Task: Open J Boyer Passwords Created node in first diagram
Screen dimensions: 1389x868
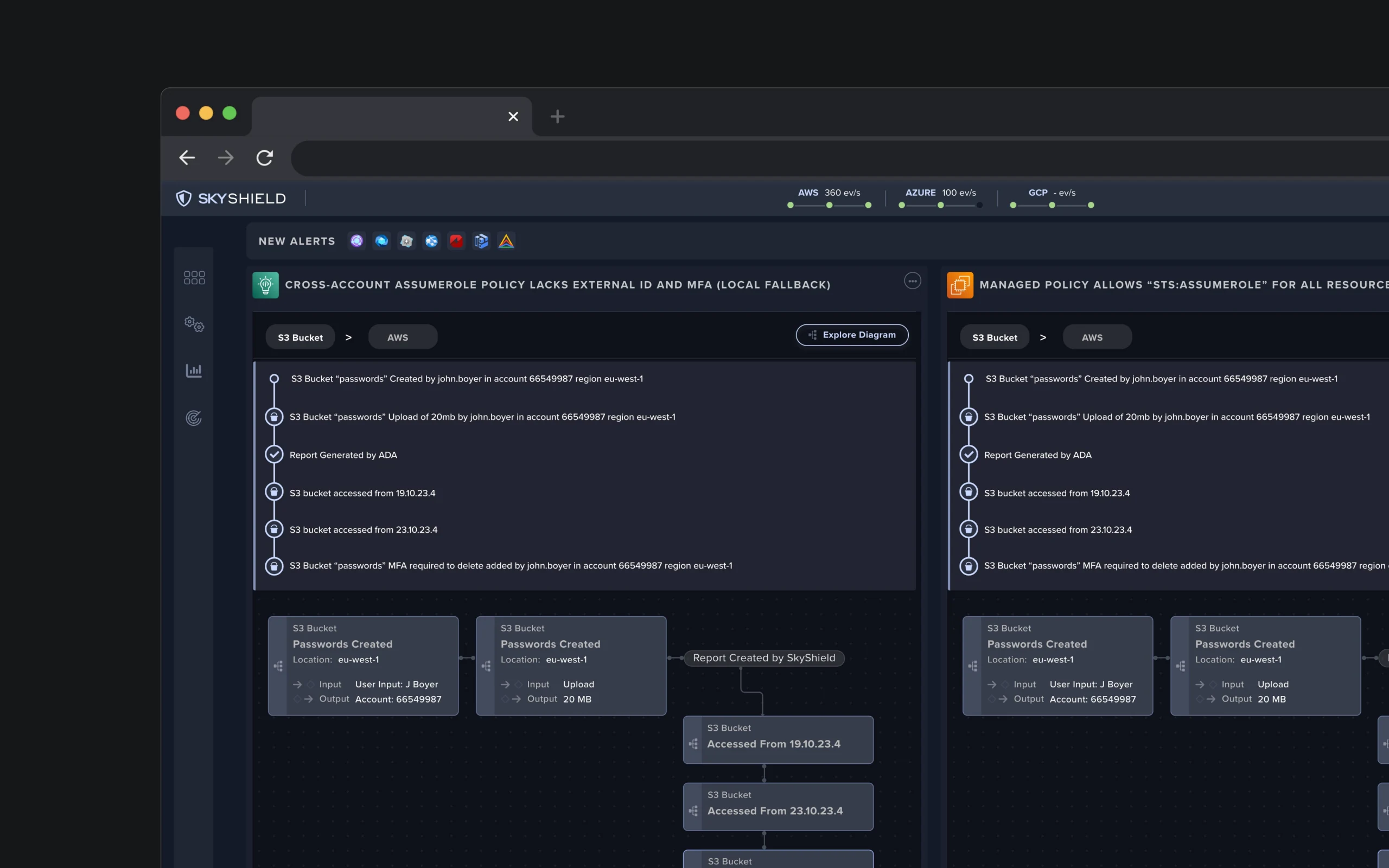Action: 364,666
